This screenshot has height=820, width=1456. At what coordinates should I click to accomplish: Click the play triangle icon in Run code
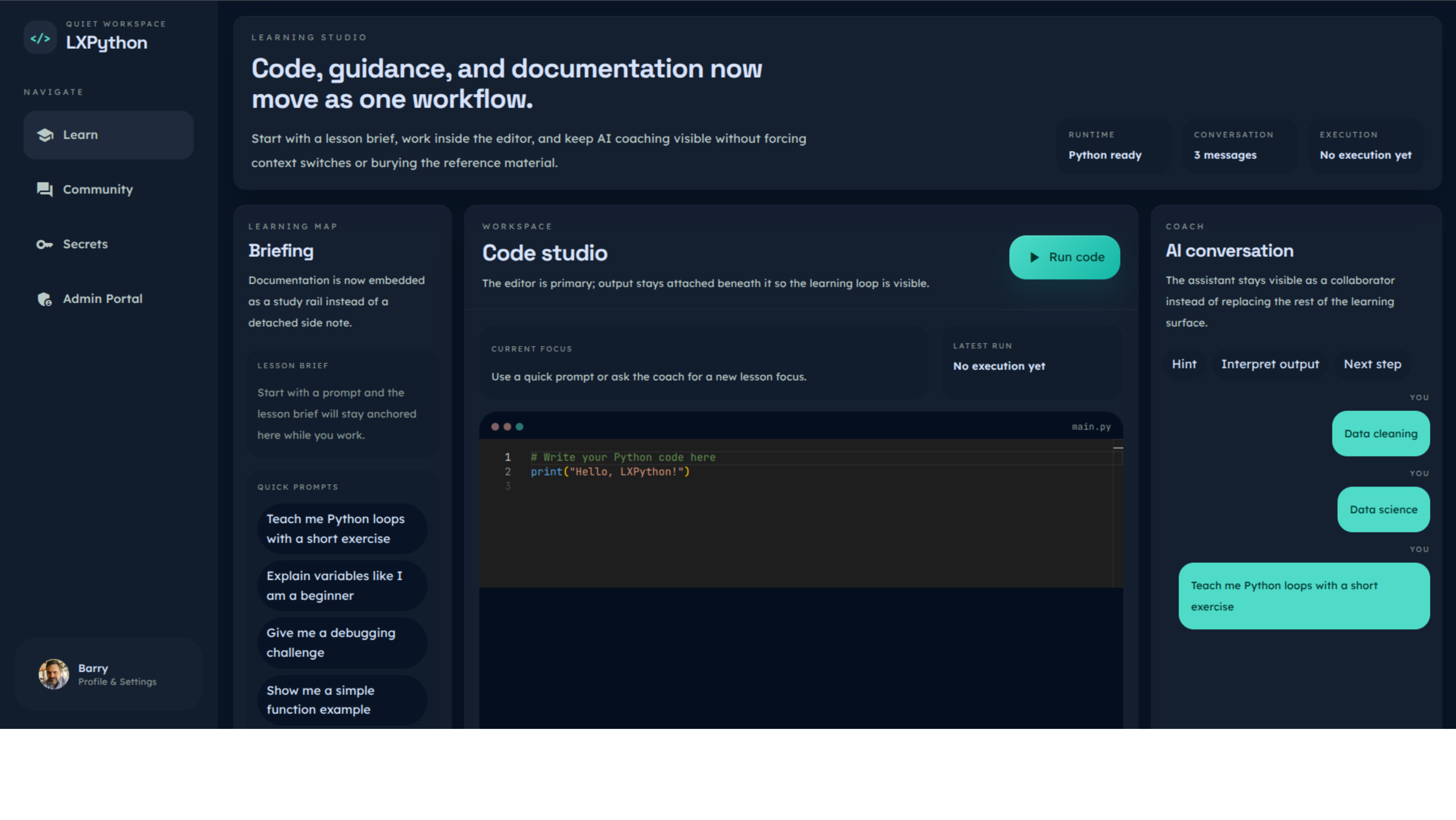point(1034,257)
